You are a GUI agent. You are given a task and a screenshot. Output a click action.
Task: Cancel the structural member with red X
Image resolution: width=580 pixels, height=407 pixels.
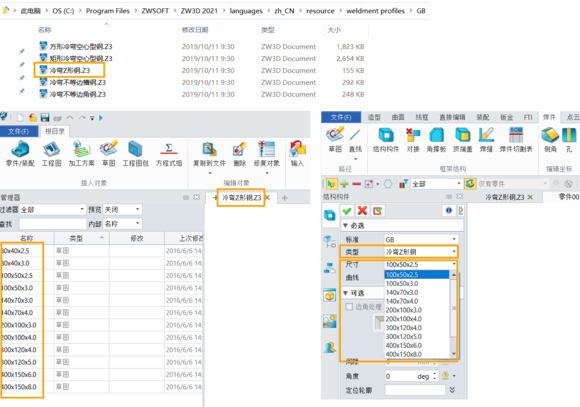pos(362,211)
